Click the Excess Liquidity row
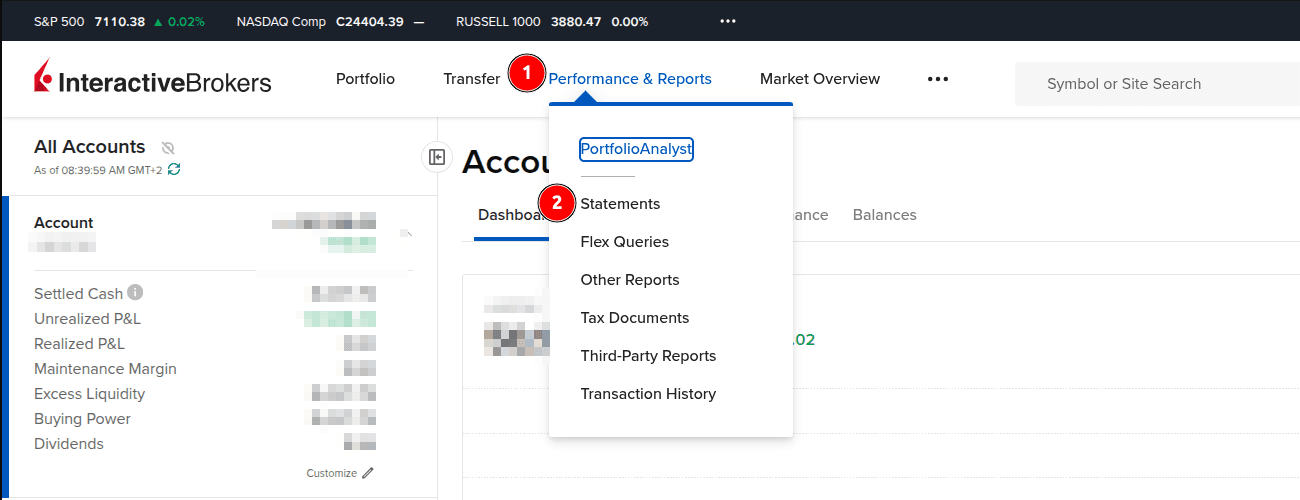The height and width of the screenshot is (500, 1300). (x=205, y=394)
